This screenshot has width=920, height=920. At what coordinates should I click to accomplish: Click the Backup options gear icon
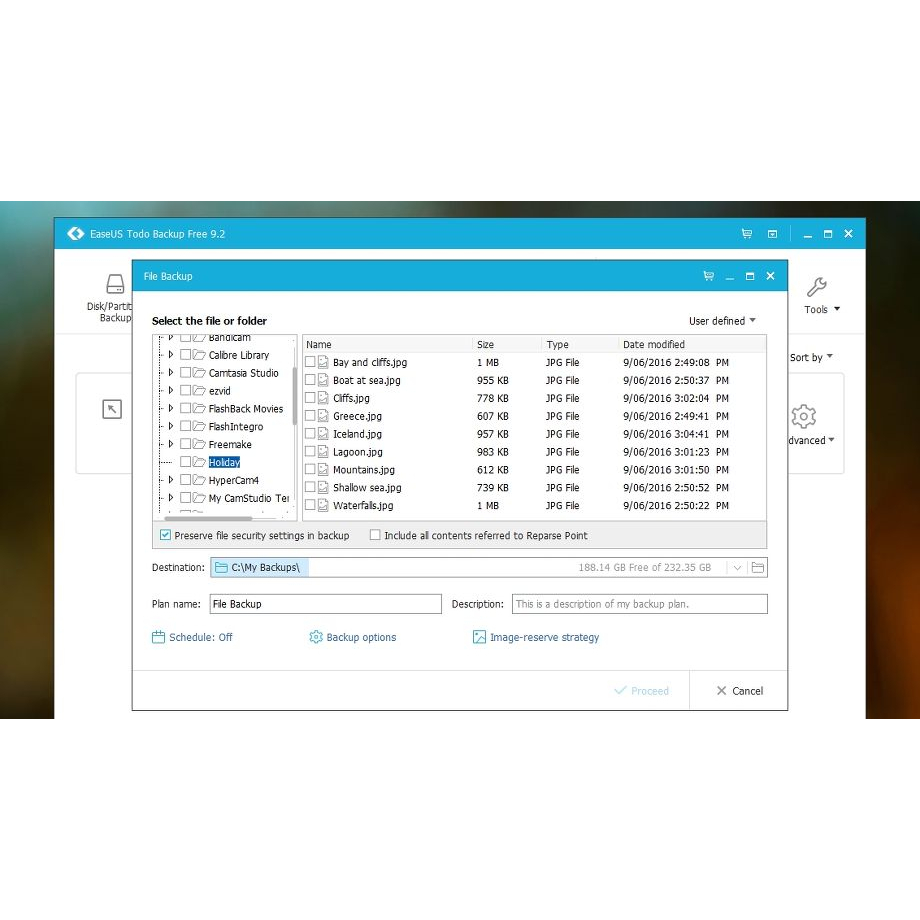316,637
